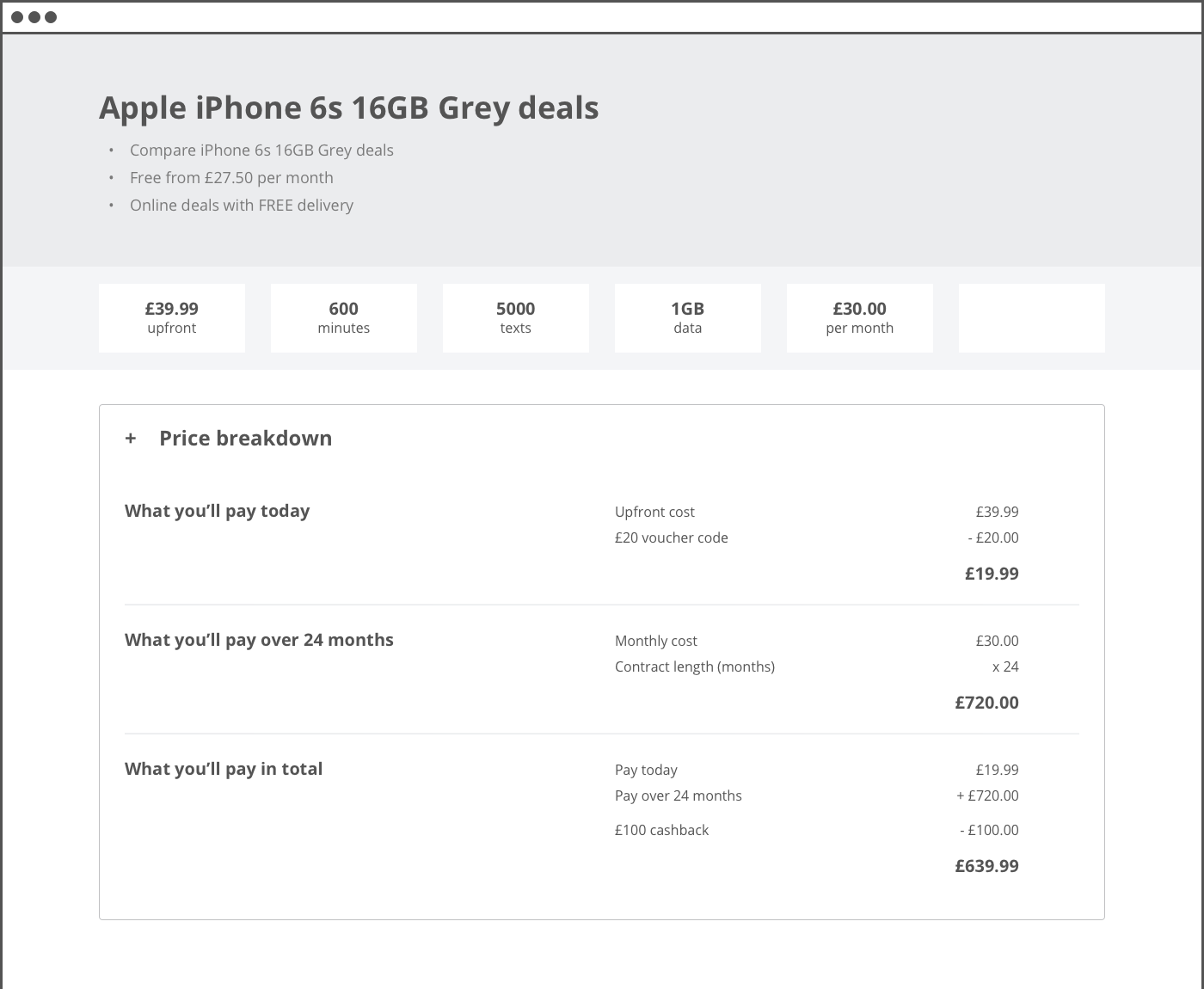This screenshot has width=1204, height=989.
Task: Click the £100 cashback line
Action: 661,830
